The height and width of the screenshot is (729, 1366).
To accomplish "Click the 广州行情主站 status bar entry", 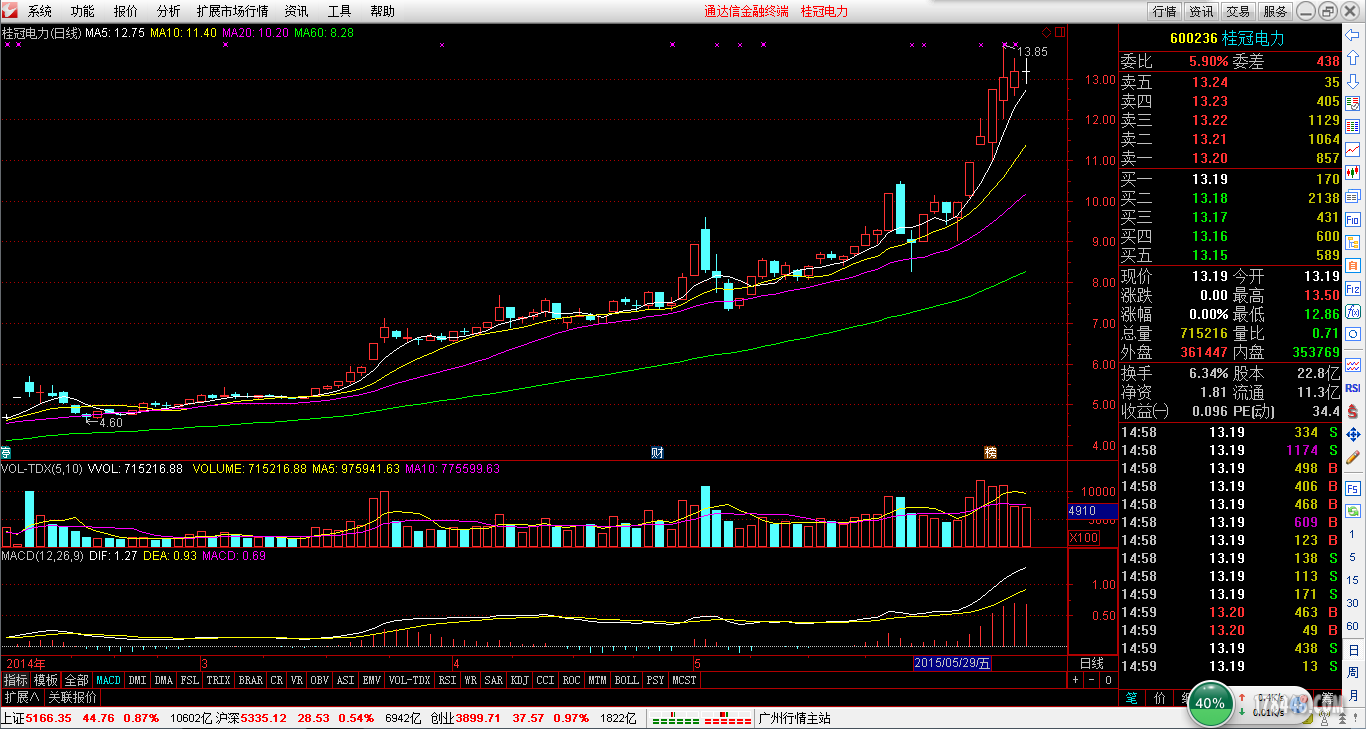I will pos(795,718).
